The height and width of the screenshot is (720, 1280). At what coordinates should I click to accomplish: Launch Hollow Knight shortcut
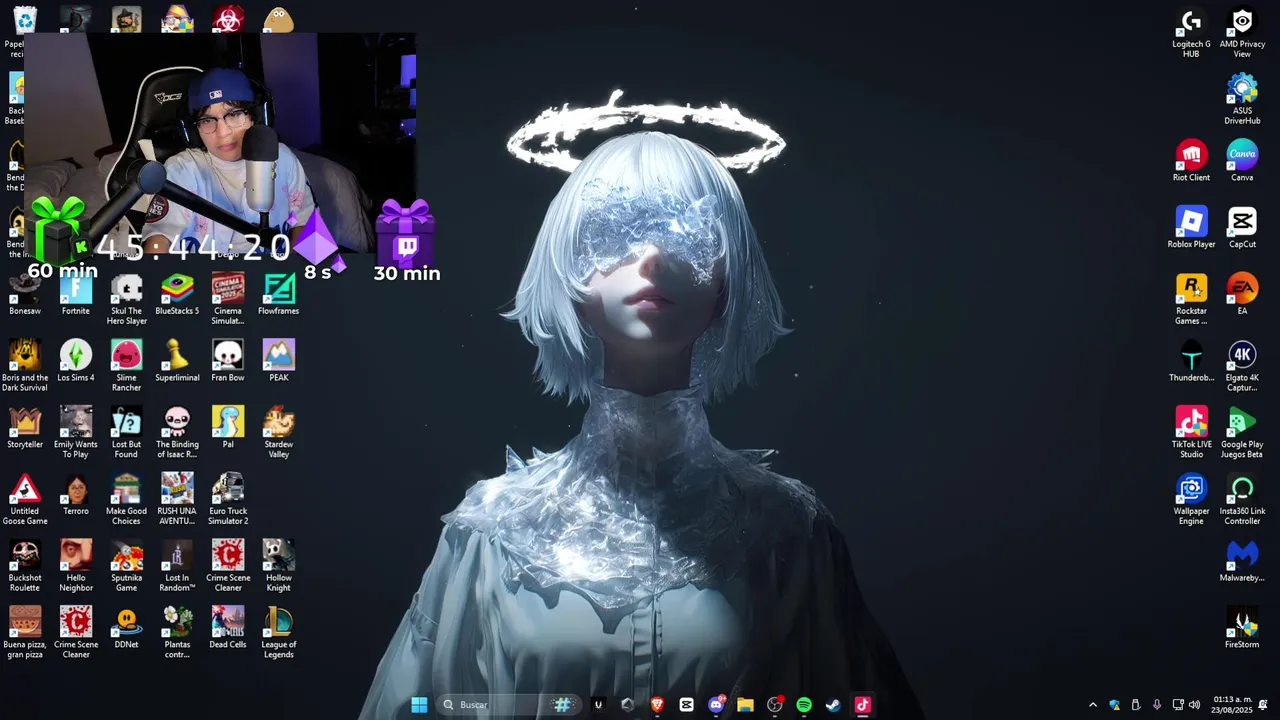[279, 567]
